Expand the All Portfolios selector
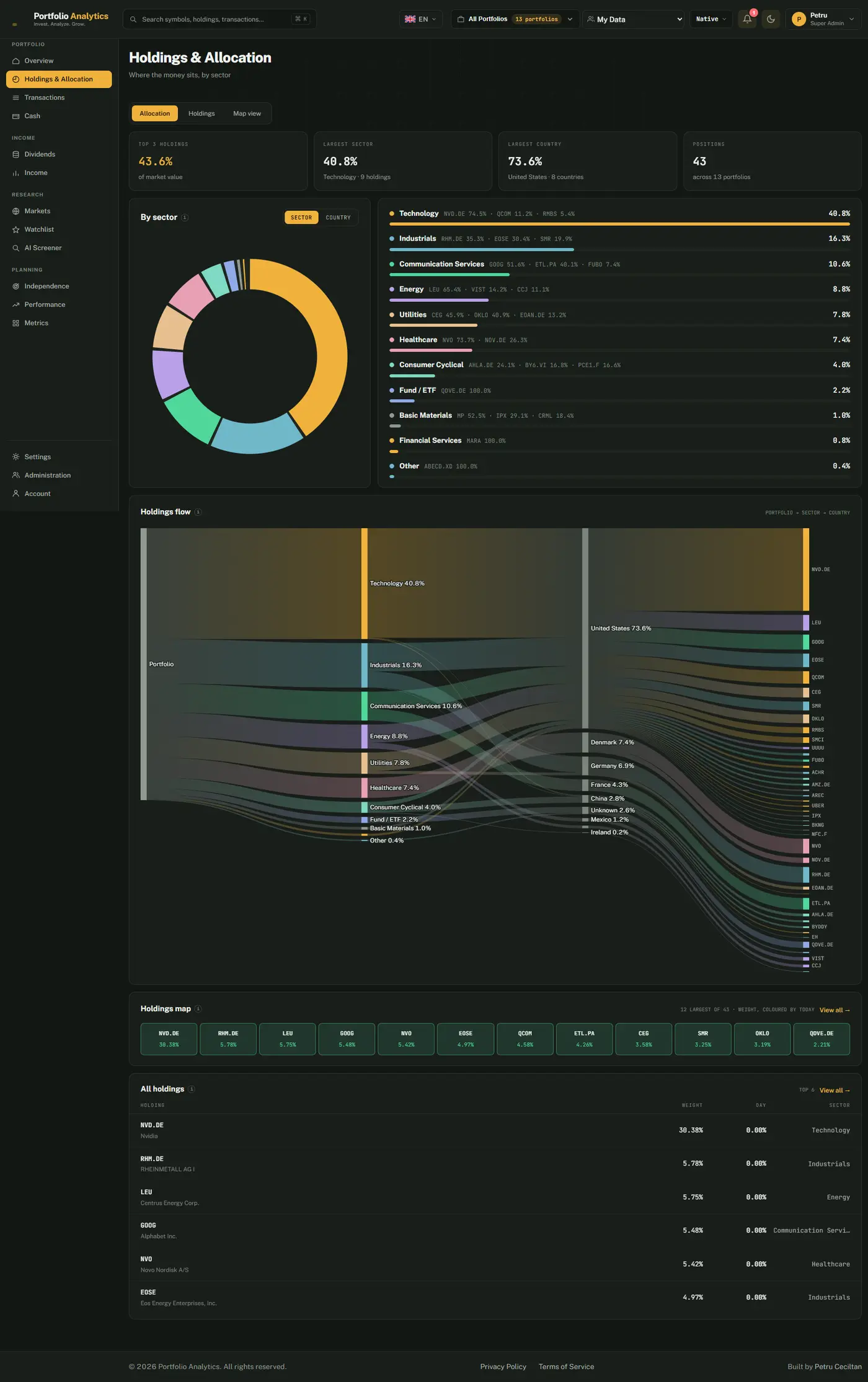This screenshot has height=1382, width=868. click(x=515, y=19)
